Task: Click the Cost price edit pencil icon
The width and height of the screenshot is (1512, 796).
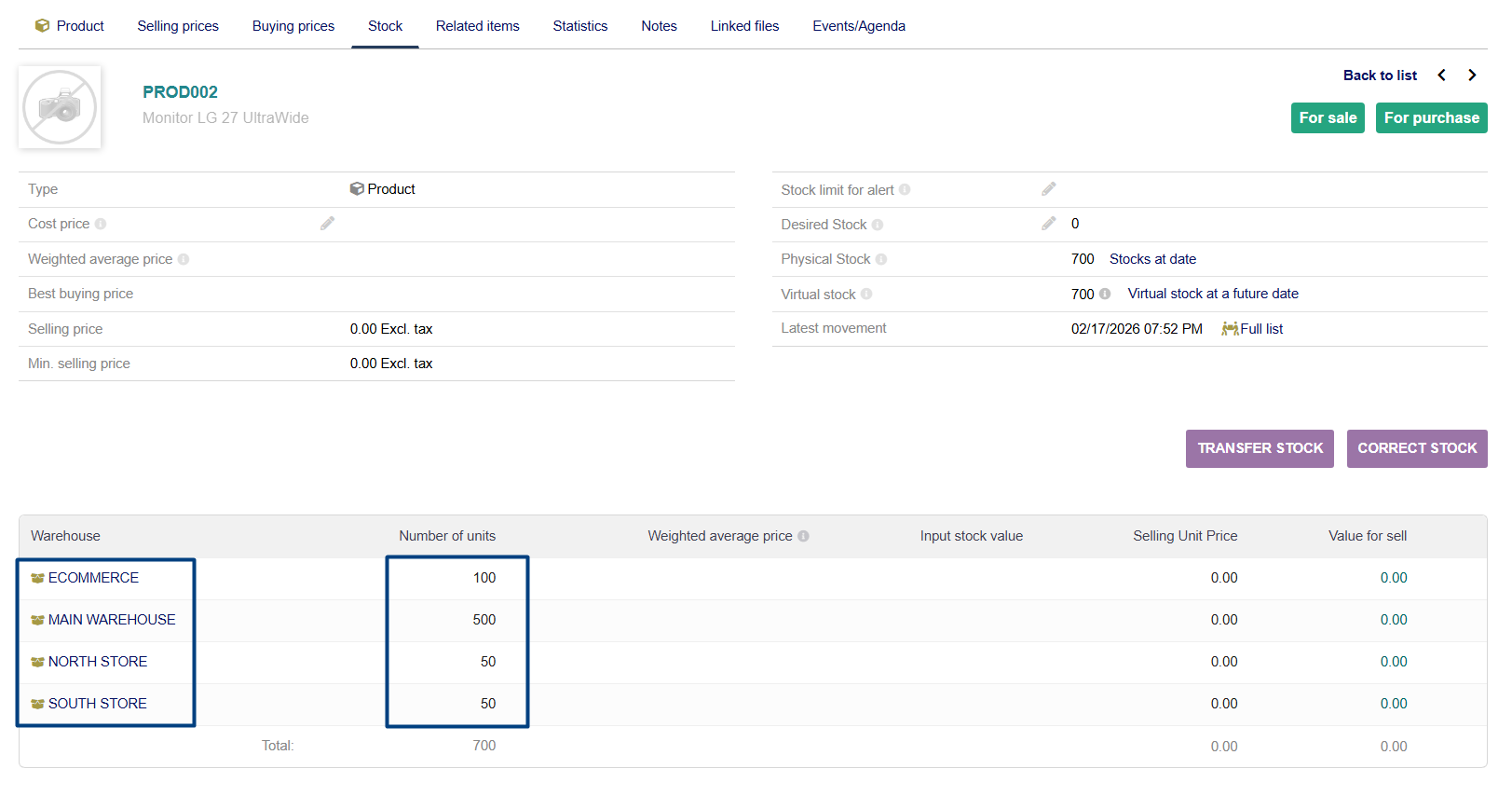Action: point(327,224)
